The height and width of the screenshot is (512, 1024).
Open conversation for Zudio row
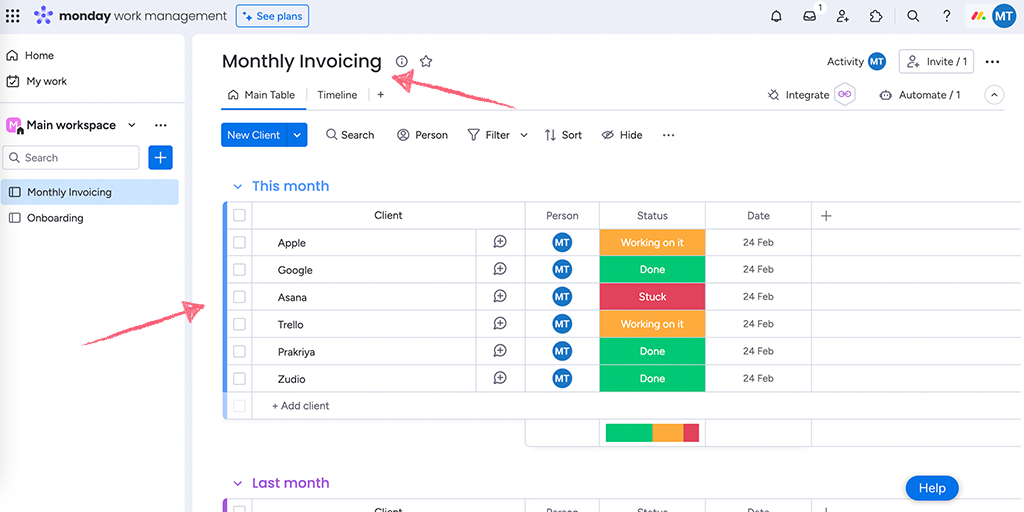click(x=500, y=378)
